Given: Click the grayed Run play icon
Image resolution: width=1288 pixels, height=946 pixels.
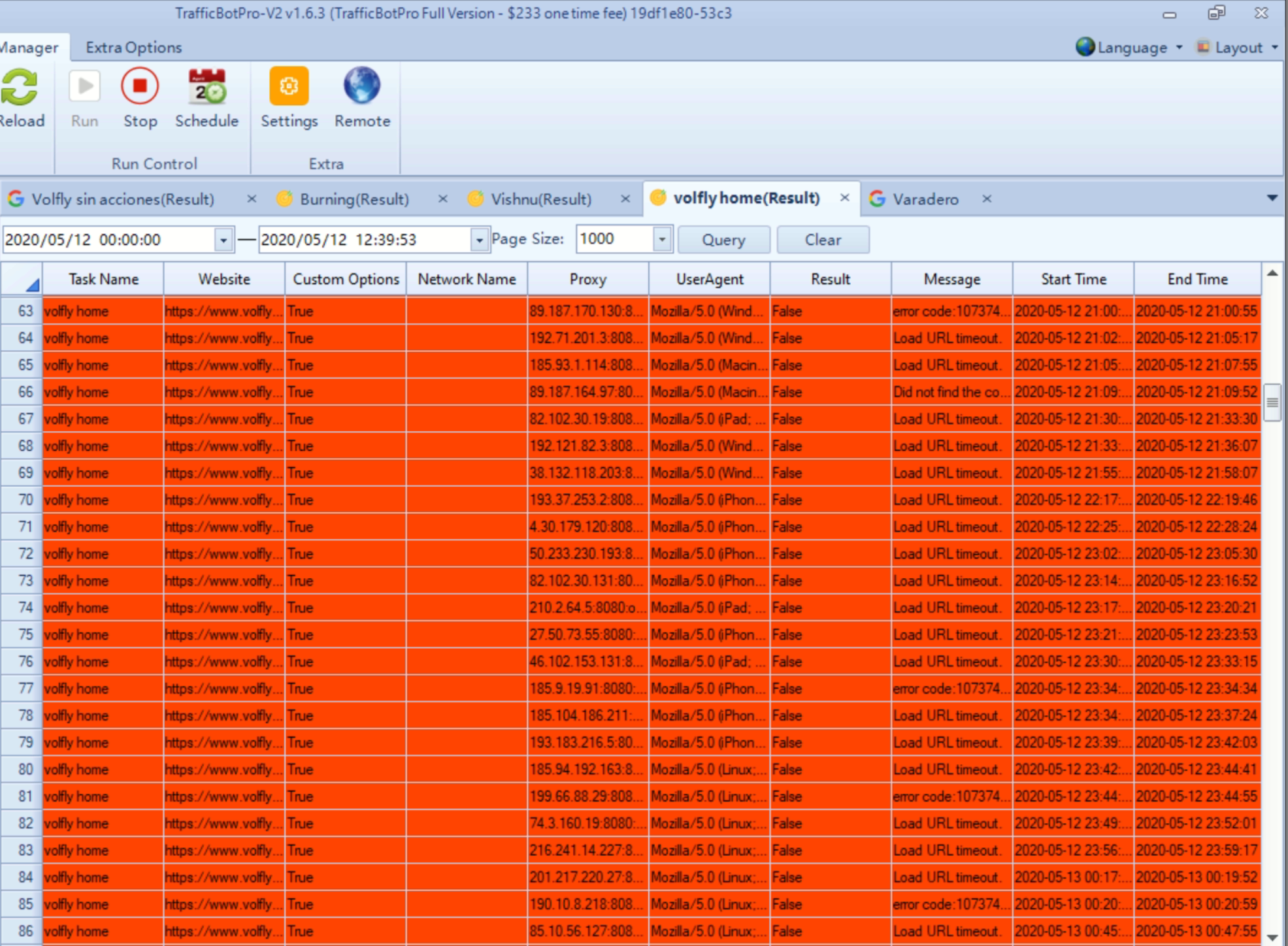Looking at the screenshot, I should [x=84, y=86].
